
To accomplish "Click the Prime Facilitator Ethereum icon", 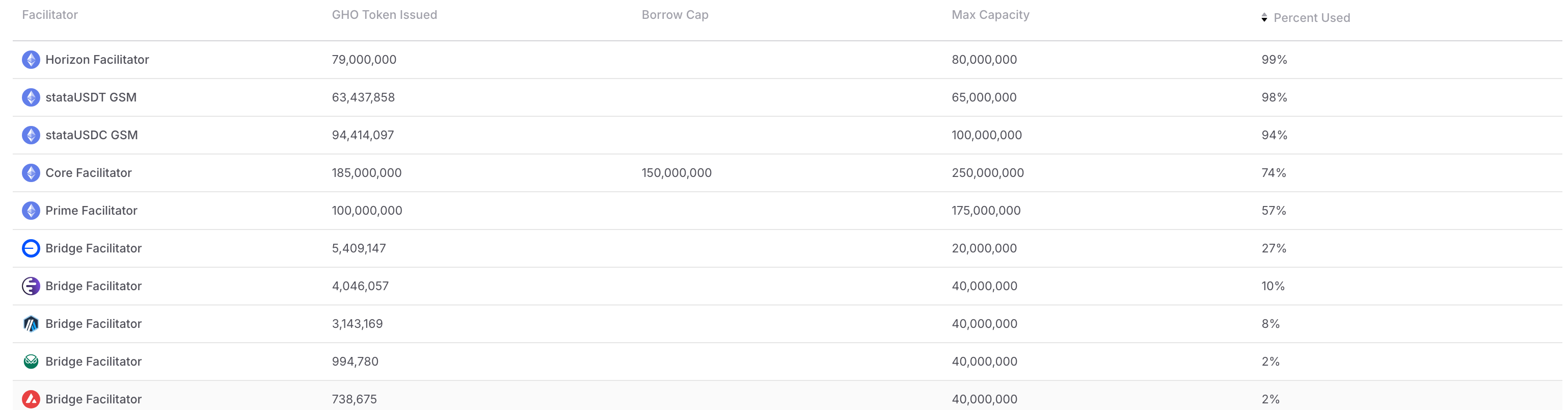I will [x=31, y=211].
